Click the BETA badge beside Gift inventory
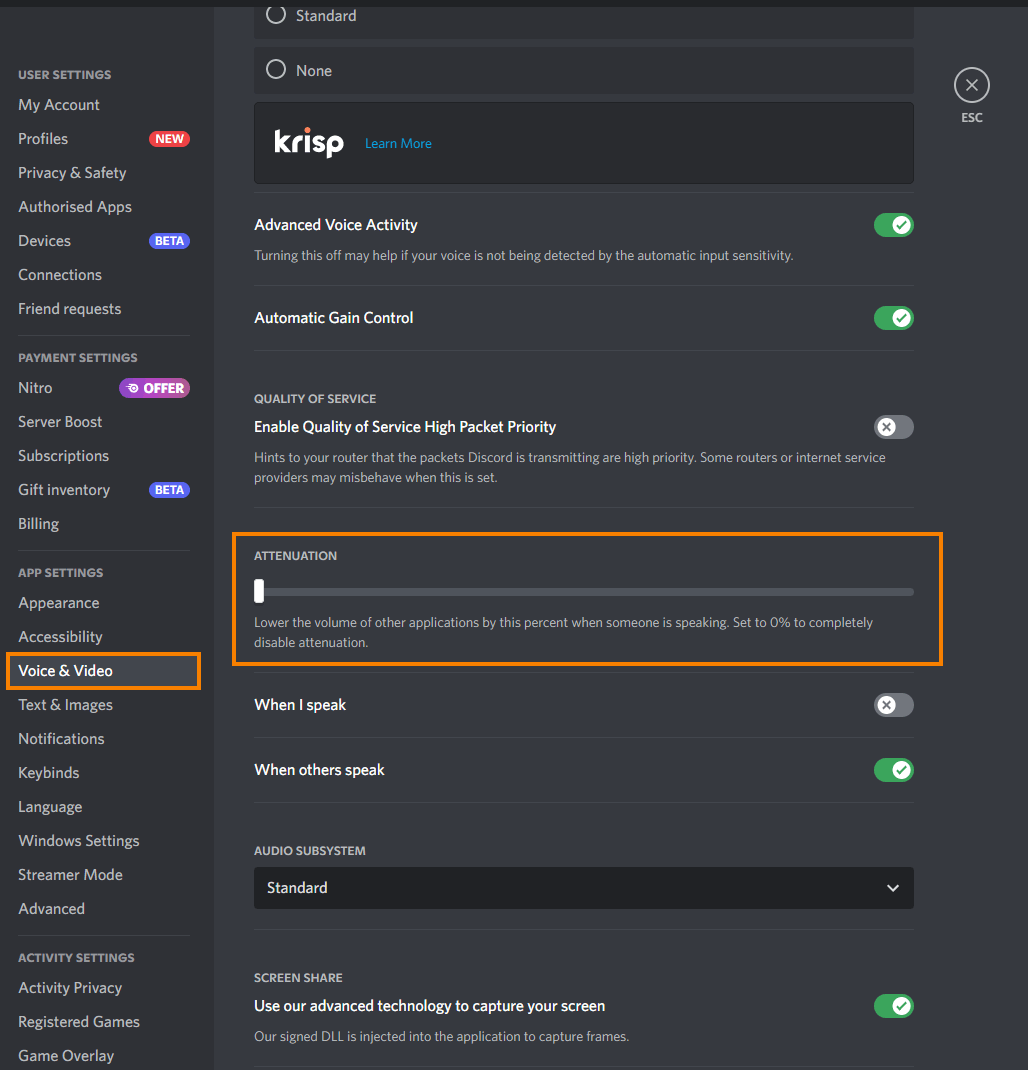 (x=169, y=490)
